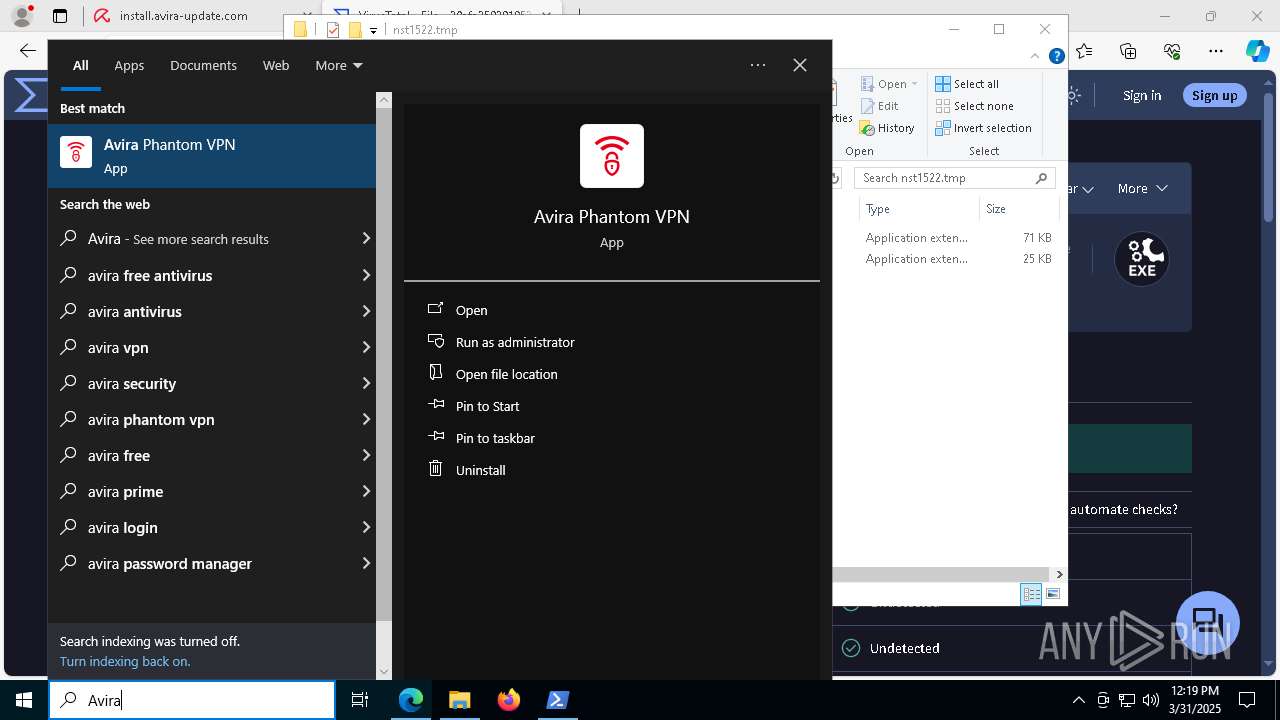This screenshot has width=1280, height=720.
Task: Show hidden system tray icons
Action: click(1078, 700)
